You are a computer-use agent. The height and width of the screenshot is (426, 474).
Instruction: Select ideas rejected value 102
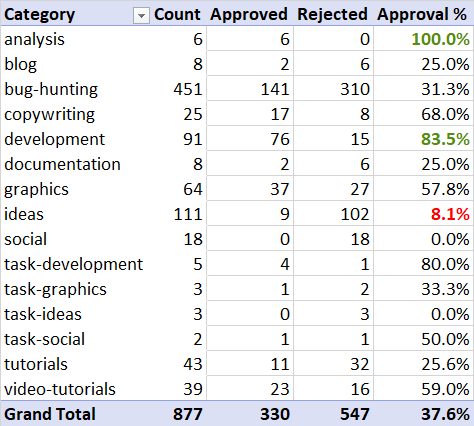[x=355, y=214]
